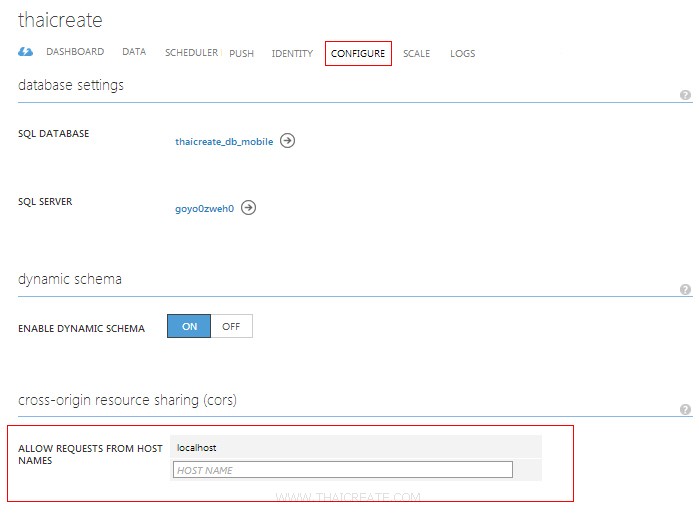Select the CONFIGURE tab
The height and width of the screenshot is (523, 699).
(358, 54)
